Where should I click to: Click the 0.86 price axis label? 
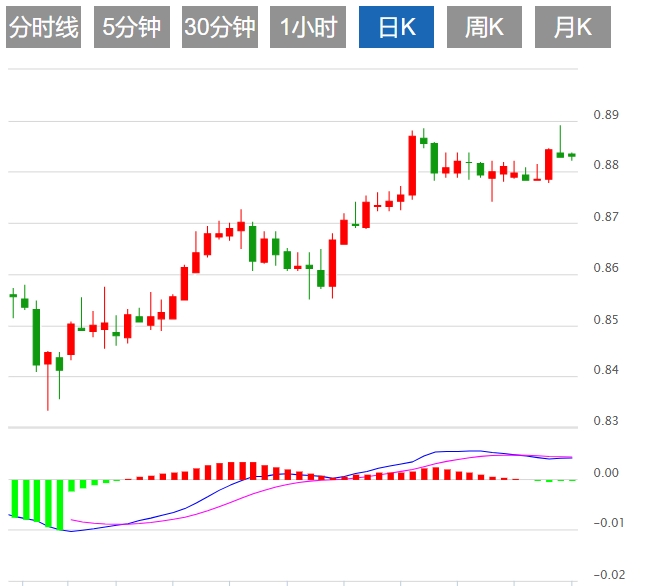coord(606,268)
